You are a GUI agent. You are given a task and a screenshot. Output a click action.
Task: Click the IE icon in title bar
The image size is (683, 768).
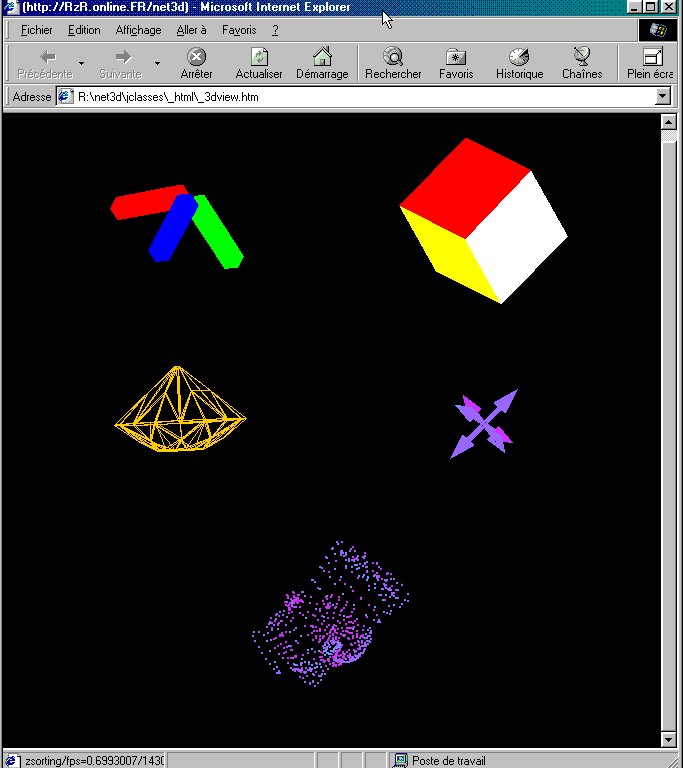click(x=11, y=7)
